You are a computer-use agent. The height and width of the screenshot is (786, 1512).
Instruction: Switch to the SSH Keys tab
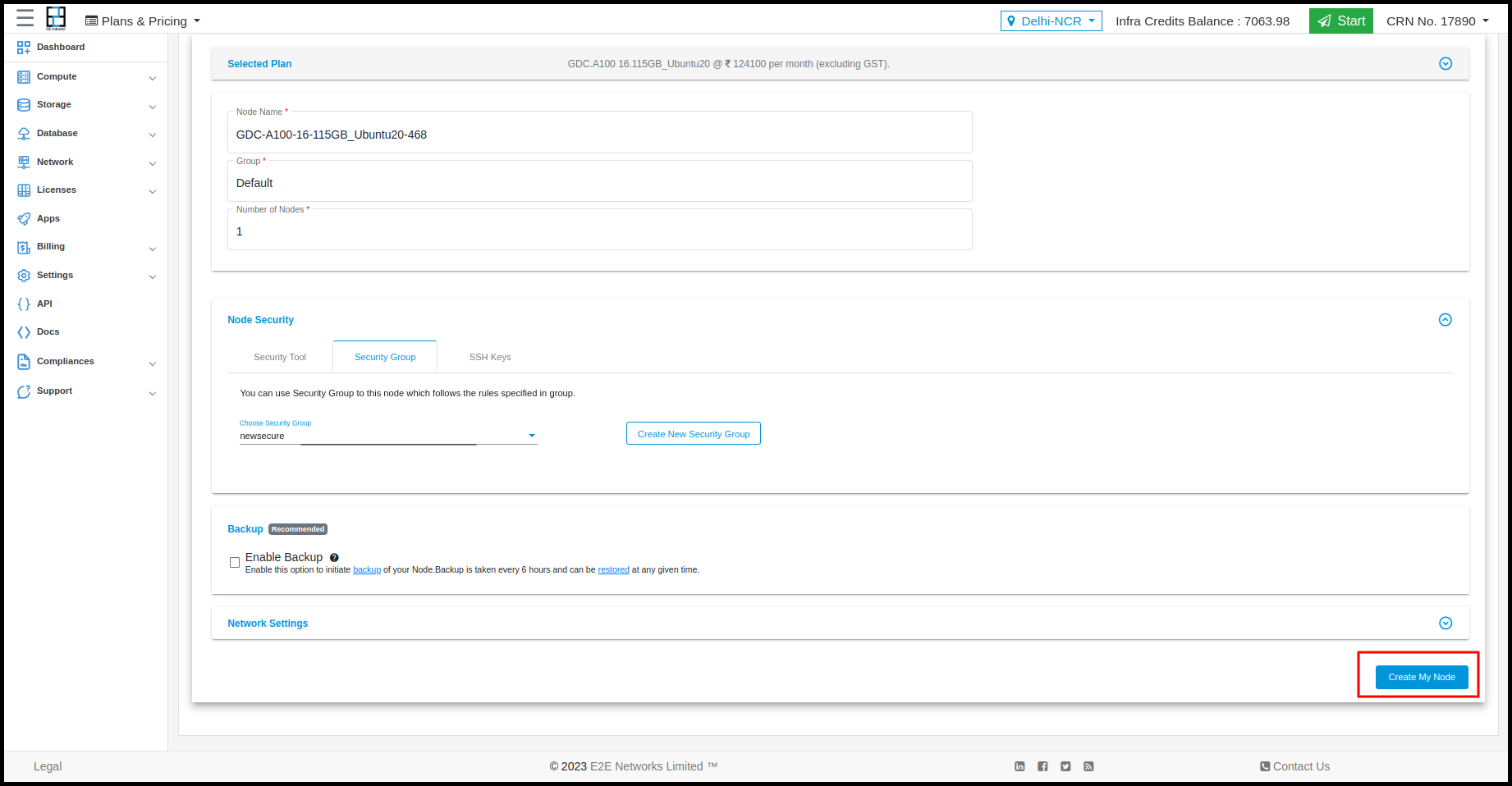[490, 357]
